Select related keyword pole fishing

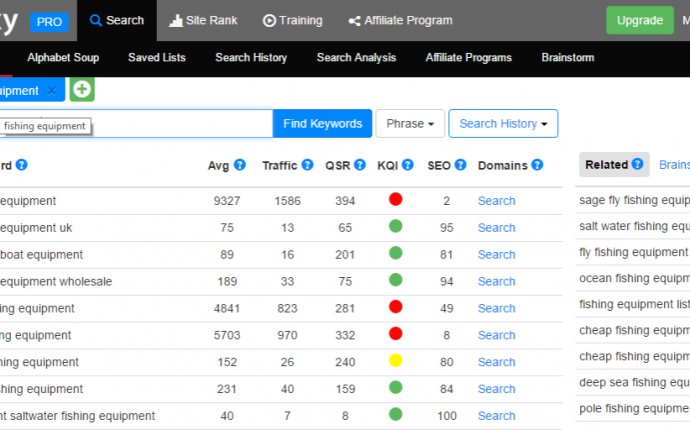[x=634, y=408]
